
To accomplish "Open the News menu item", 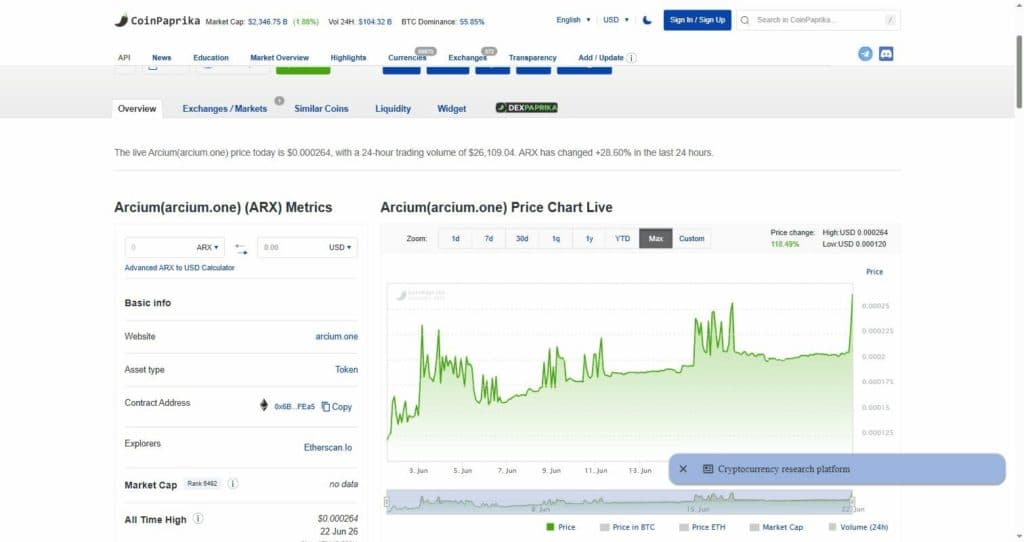I will pos(161,57).
